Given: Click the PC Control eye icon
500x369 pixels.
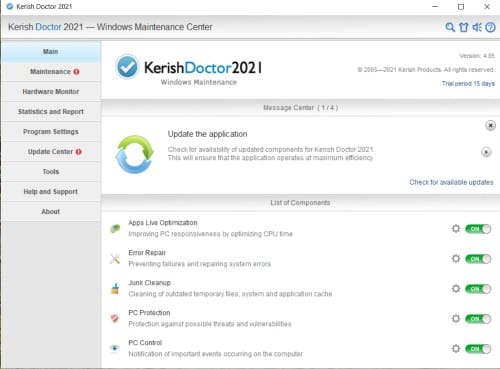Looking at the screenshot, I should 115,348.
